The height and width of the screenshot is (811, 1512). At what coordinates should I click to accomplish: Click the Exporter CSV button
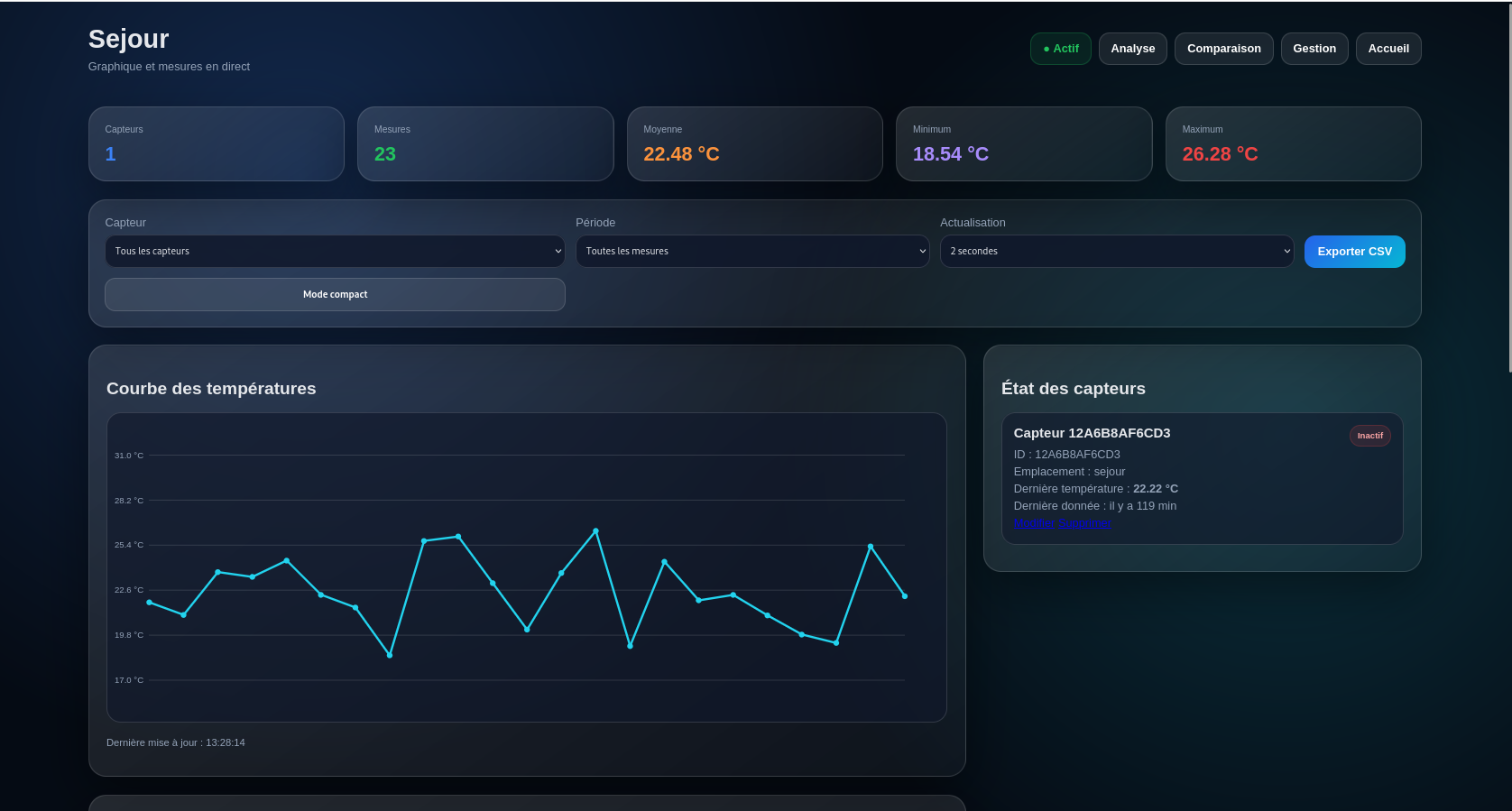pyautogui.click(x=1354, y=252)
